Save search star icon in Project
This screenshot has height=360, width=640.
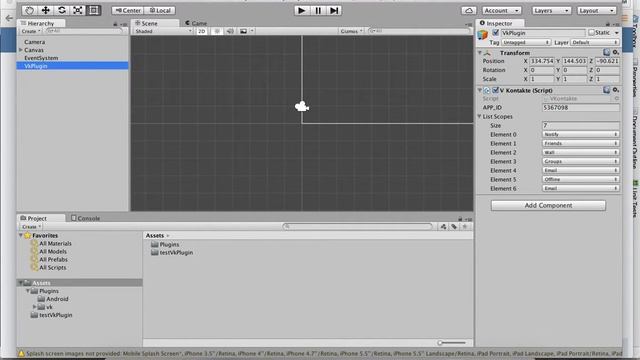465,227
